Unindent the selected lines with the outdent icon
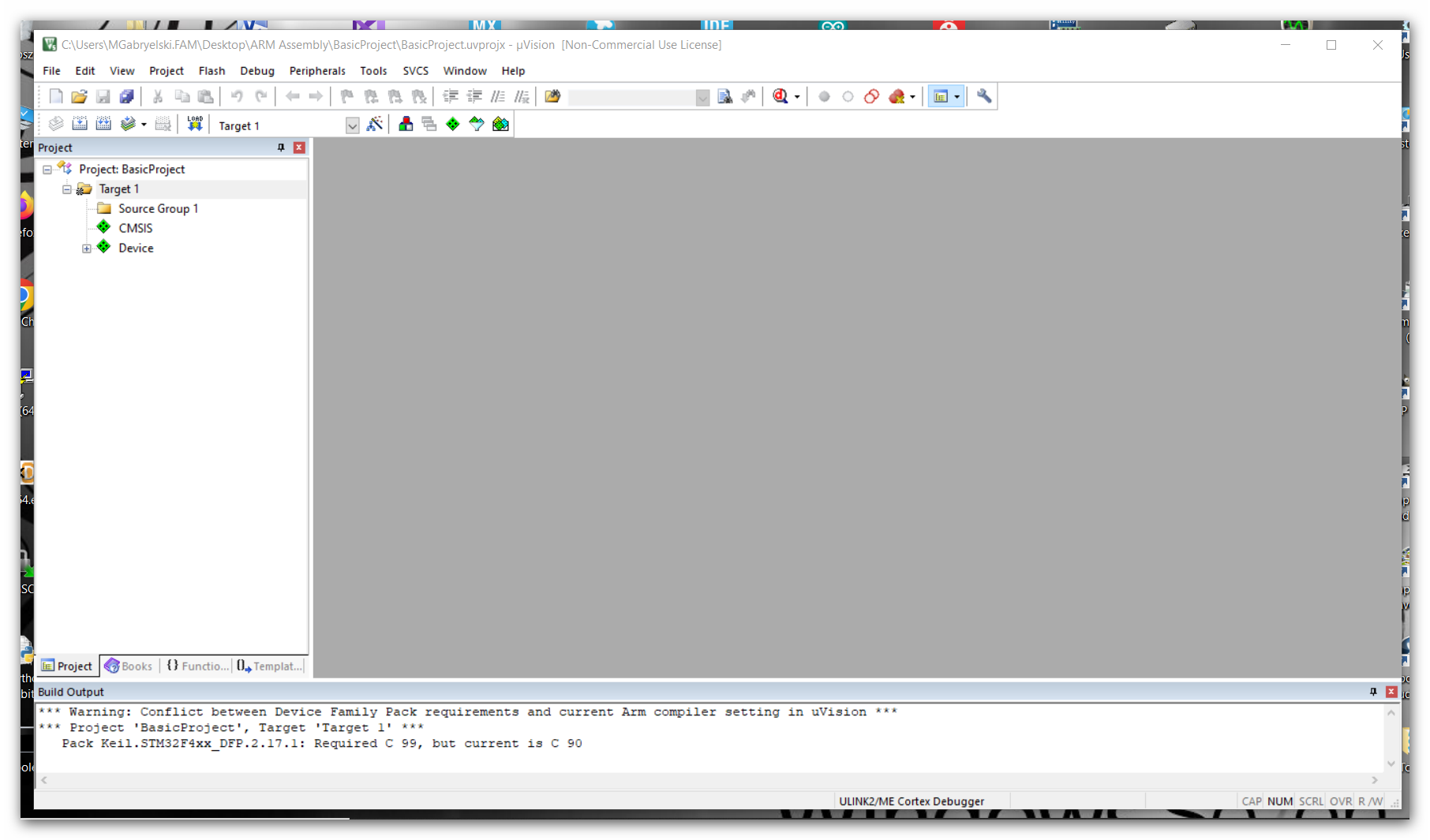Image resolution: width=1430 pixels, height=840 pixels. 474,96
